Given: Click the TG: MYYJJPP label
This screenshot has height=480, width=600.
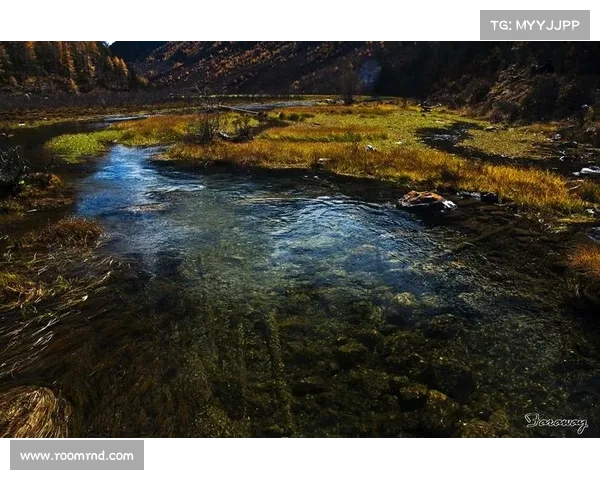Looking at the screenshot, I should point(535,25).
